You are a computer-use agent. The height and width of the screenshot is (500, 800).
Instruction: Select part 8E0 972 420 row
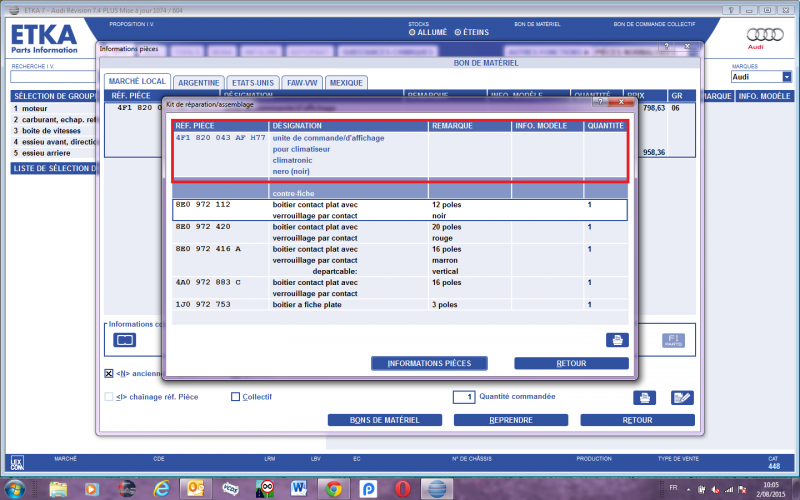click(400, 232)
